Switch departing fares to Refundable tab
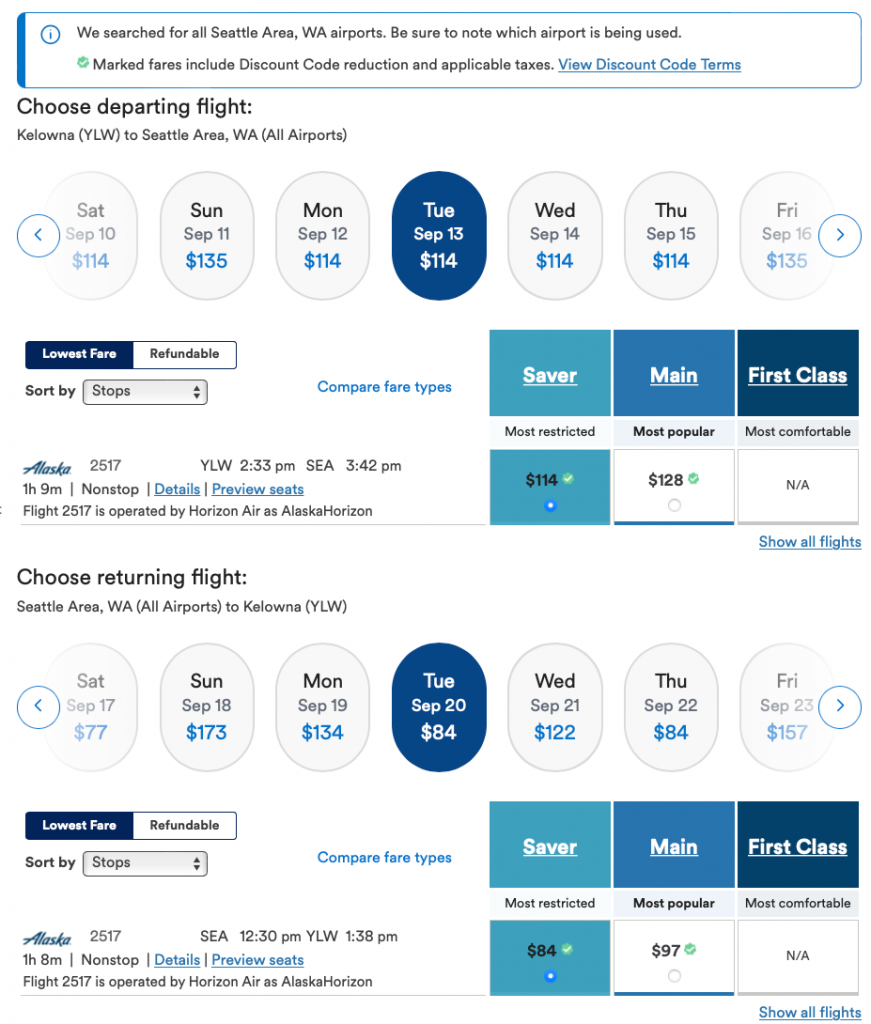The width and height of the screenshot is (871, 1024). click(x=184, y=354)
